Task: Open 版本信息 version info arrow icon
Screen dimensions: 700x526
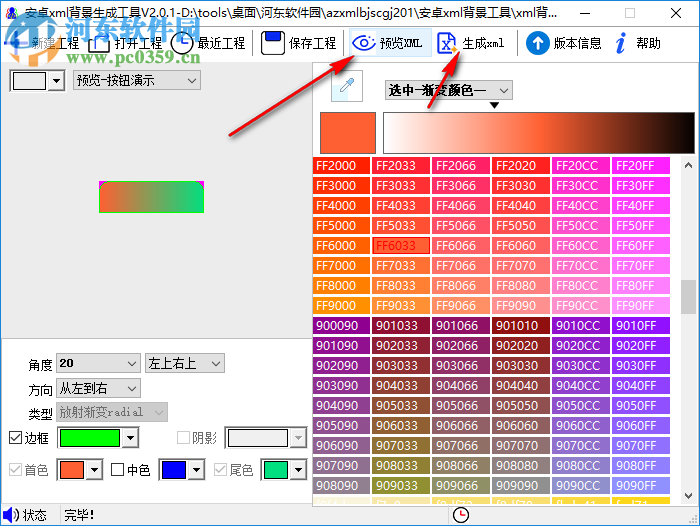Action: tap(538, 43)
